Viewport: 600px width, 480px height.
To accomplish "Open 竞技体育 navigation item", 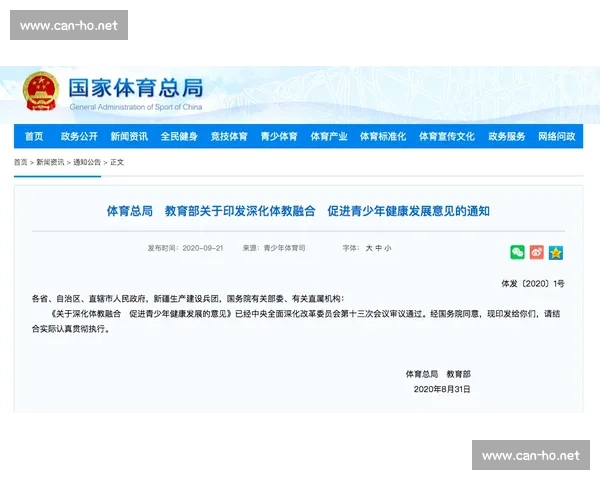I will point(229,136).
